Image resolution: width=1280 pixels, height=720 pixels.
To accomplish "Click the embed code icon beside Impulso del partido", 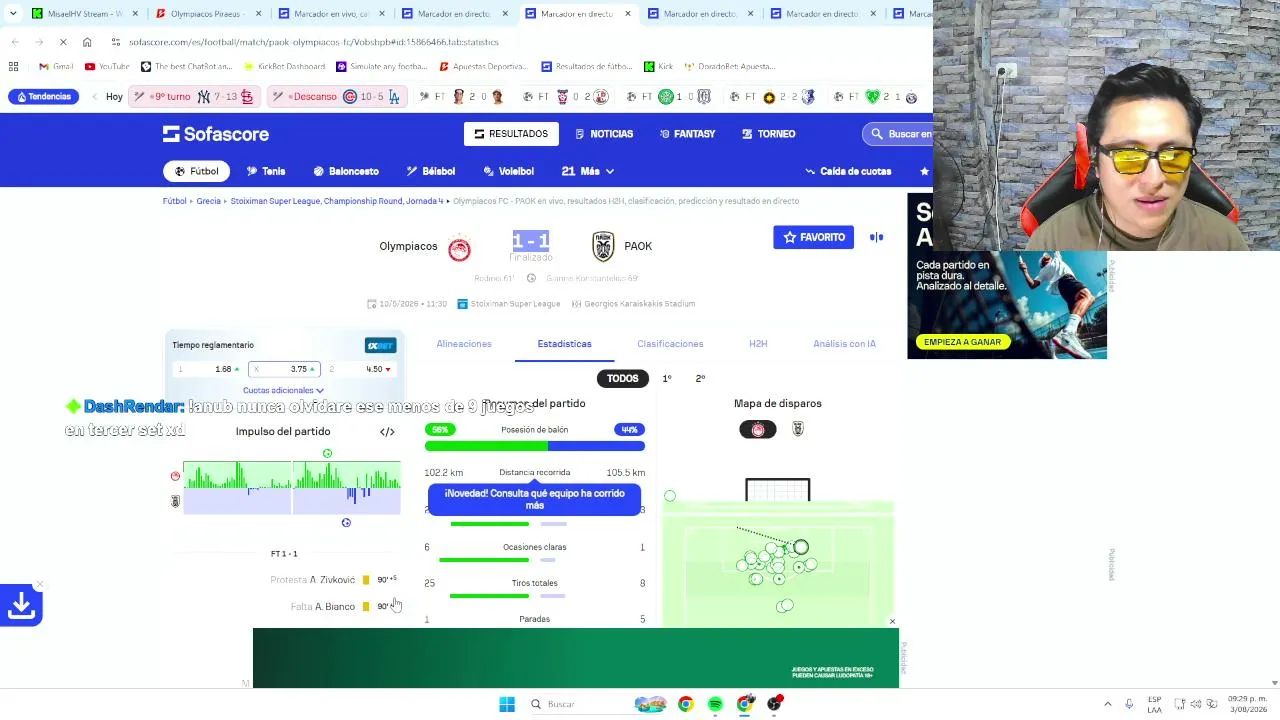I will point(387,432).
